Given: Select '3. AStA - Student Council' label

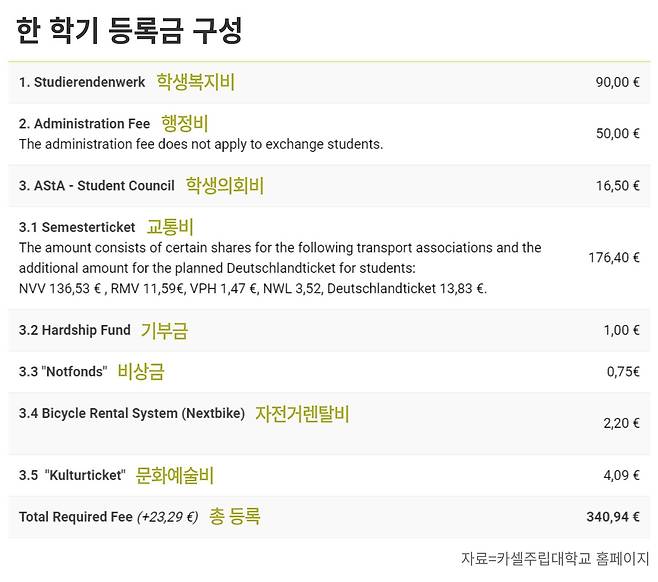Looking at the screenshot, I should (97, 185).
